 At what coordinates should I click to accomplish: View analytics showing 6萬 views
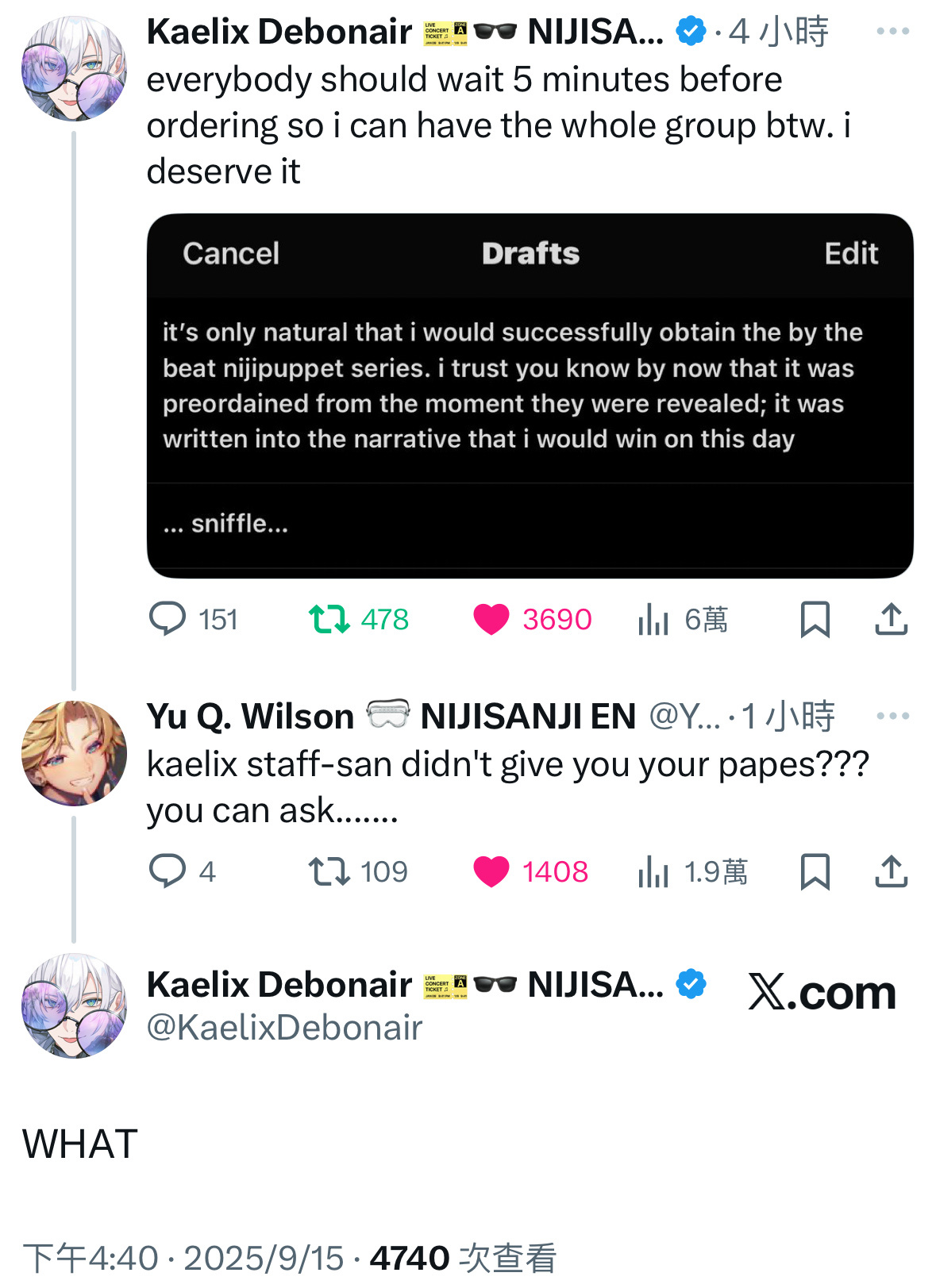[x=653, y=620]
